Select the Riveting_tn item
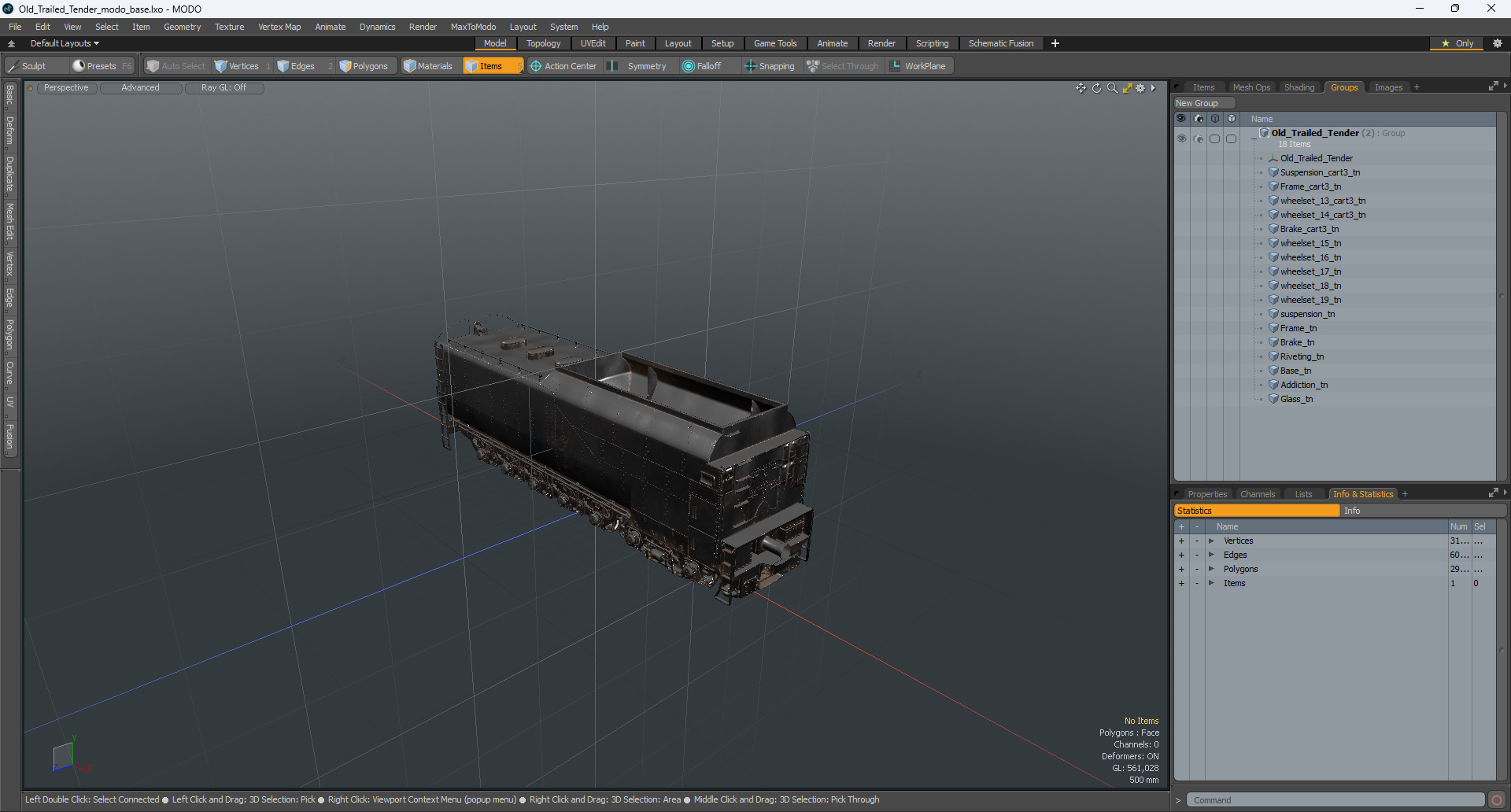1511x812 pixels. tap(1302, 356)
